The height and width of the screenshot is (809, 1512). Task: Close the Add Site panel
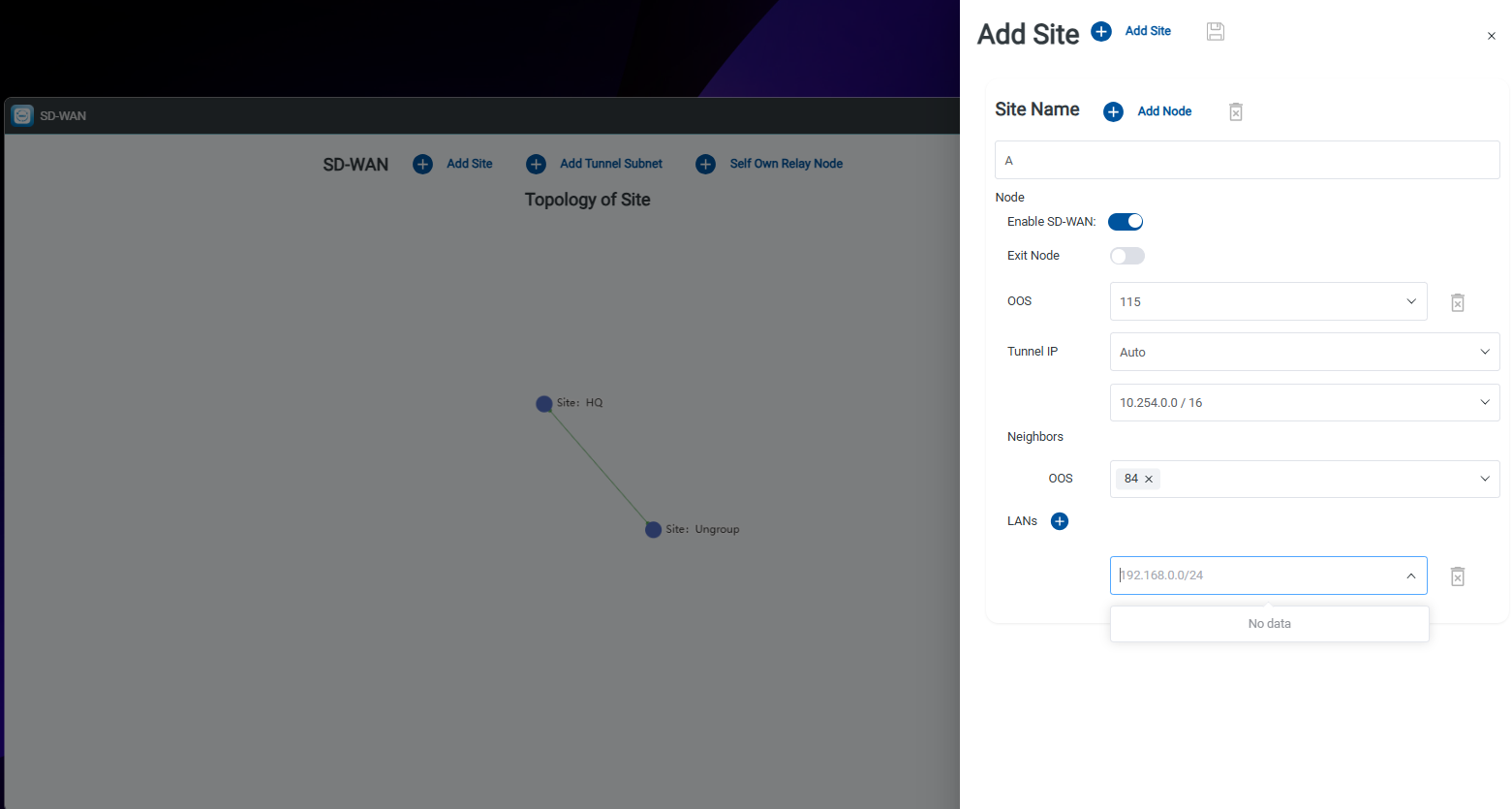(x=1492, y=36)
